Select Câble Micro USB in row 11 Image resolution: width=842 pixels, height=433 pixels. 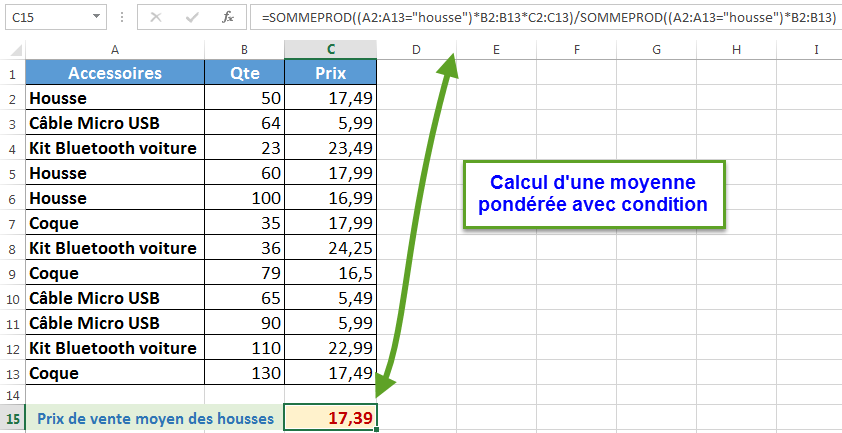115,323
